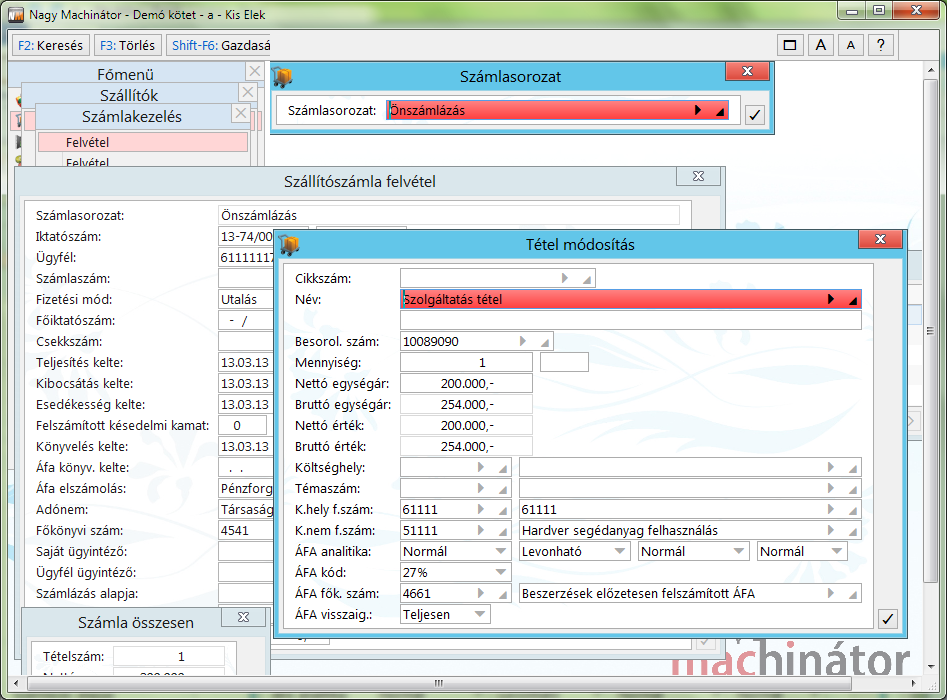Open the Levonható dropdown
This screenshot has height=700, width=947.
[620, 551]
